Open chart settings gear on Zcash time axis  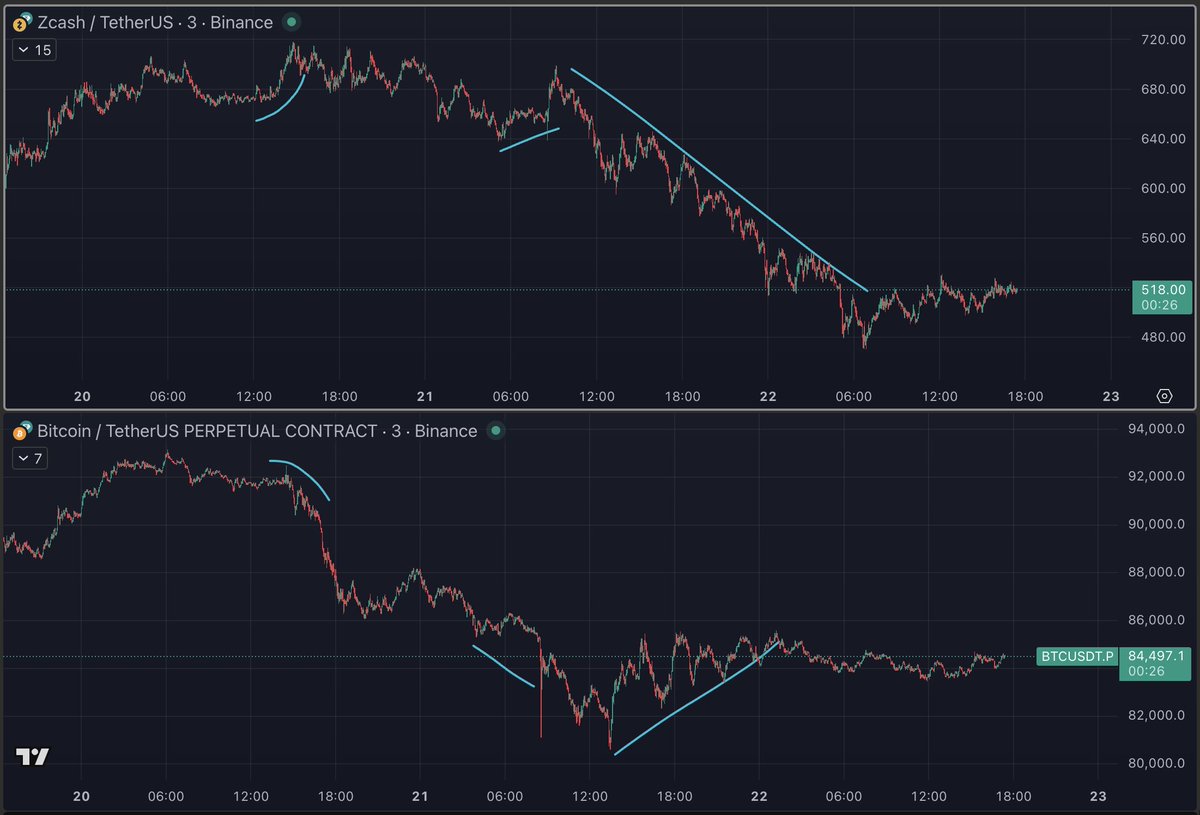pyautogui.click(x=1164, y=396)
